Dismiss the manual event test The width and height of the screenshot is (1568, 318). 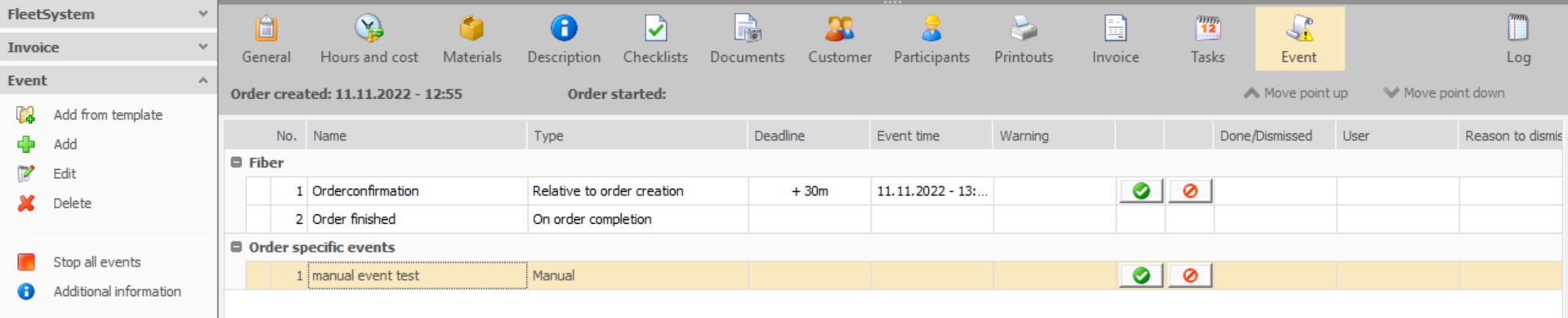(x=1190, y=276)
